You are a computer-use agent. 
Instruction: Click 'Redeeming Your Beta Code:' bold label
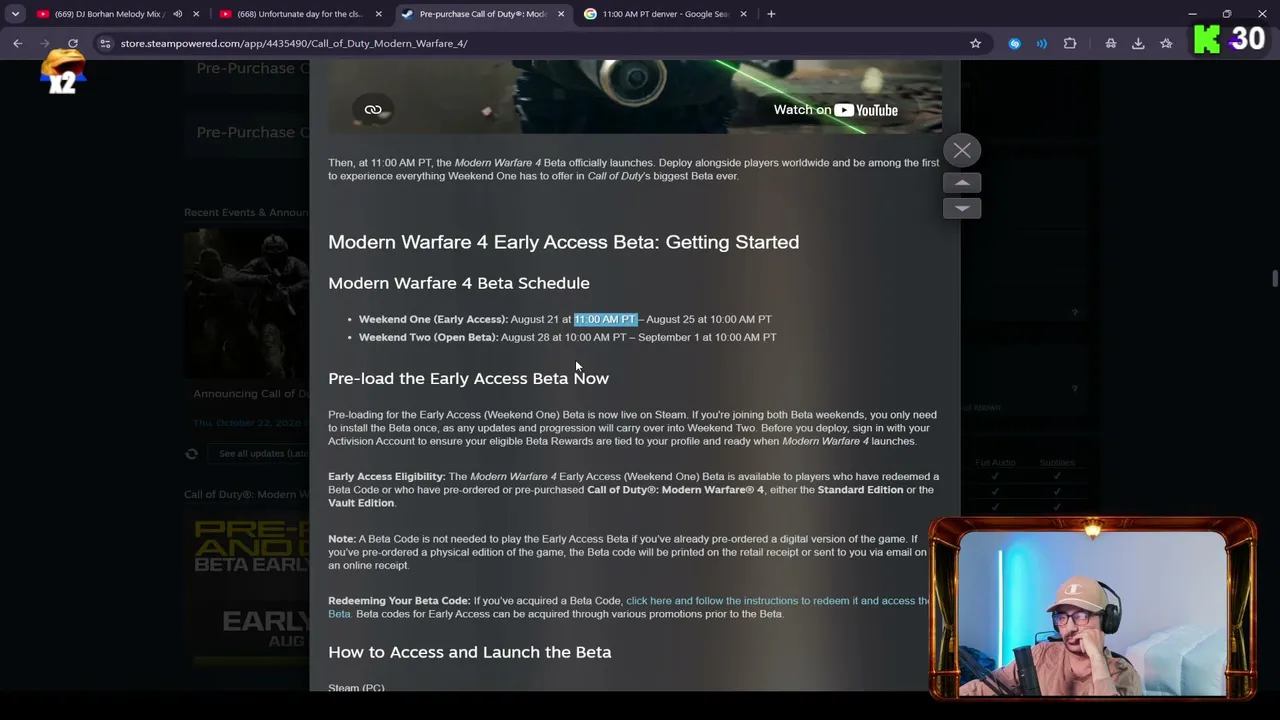click(x=399, y=601)
